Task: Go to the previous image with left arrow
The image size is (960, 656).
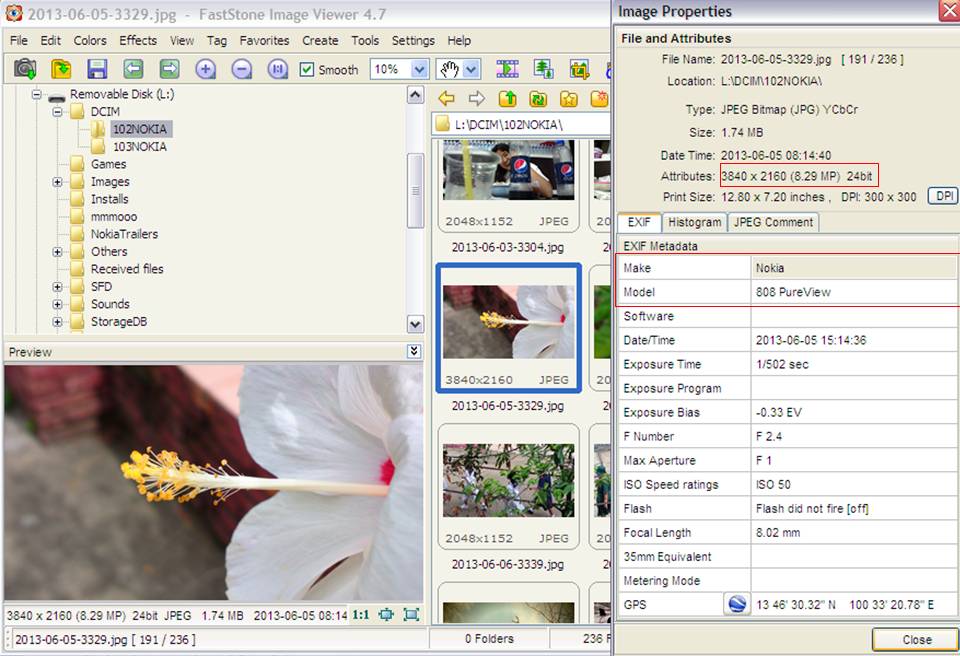Action: tap(133, 69)
